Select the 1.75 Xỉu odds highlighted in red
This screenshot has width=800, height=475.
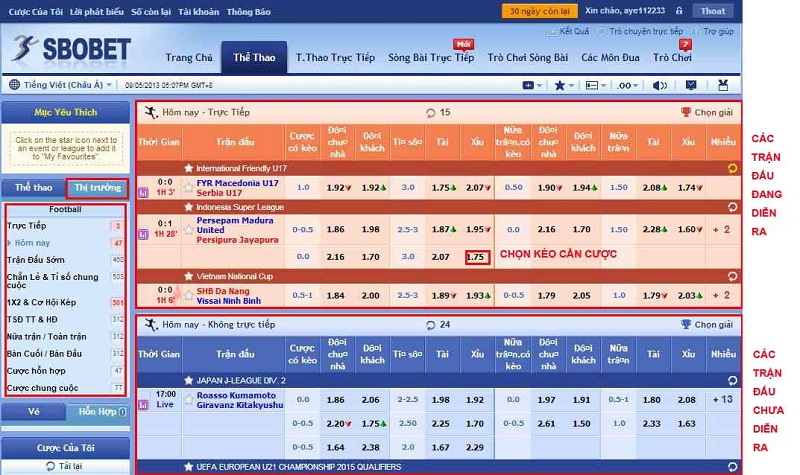[477, 257]
